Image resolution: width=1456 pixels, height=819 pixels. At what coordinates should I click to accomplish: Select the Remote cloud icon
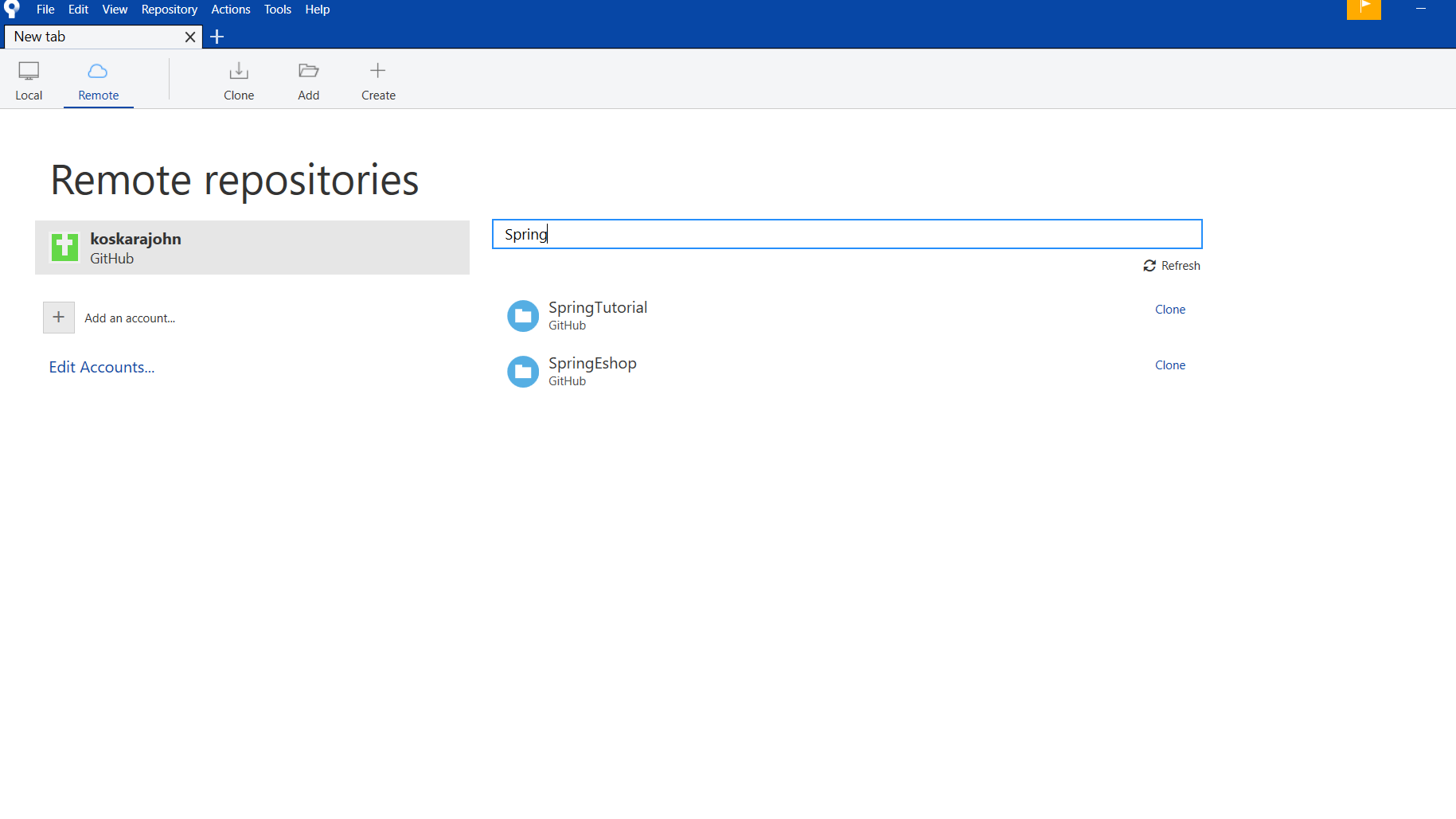[x=98, y=71]
